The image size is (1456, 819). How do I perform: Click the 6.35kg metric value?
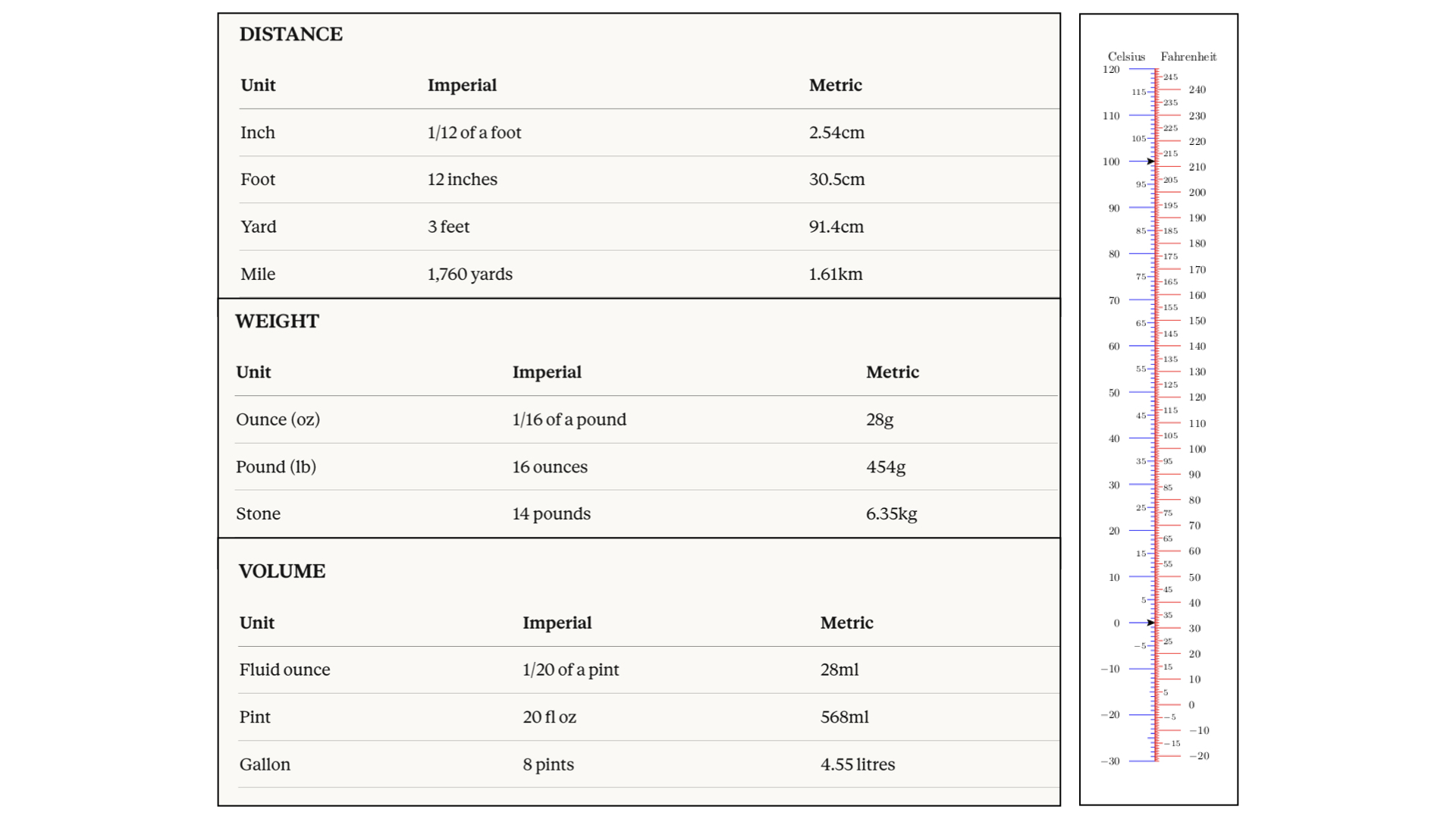point(891,514)
